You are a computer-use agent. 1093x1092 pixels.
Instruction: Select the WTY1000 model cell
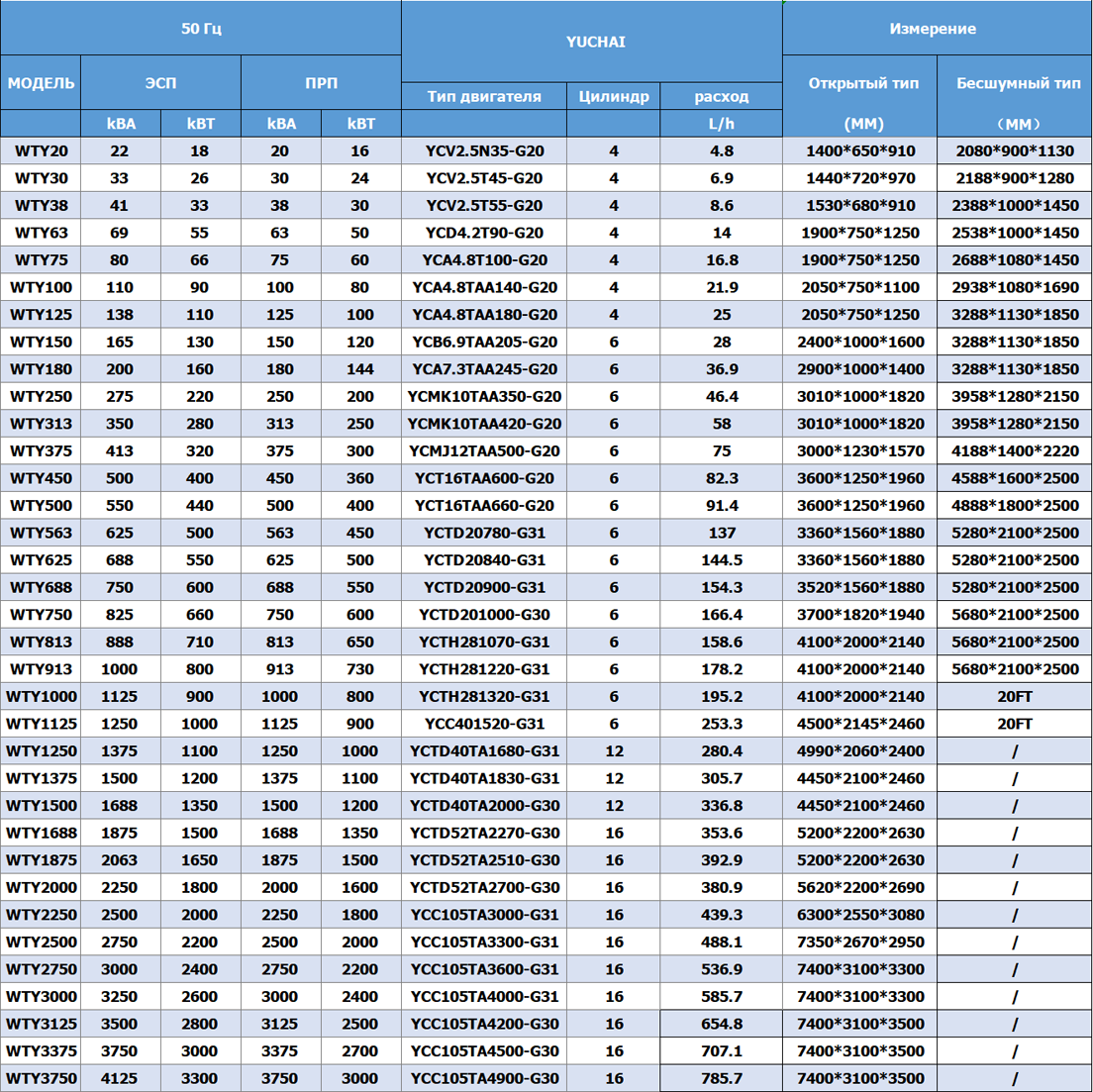point(42,696)
